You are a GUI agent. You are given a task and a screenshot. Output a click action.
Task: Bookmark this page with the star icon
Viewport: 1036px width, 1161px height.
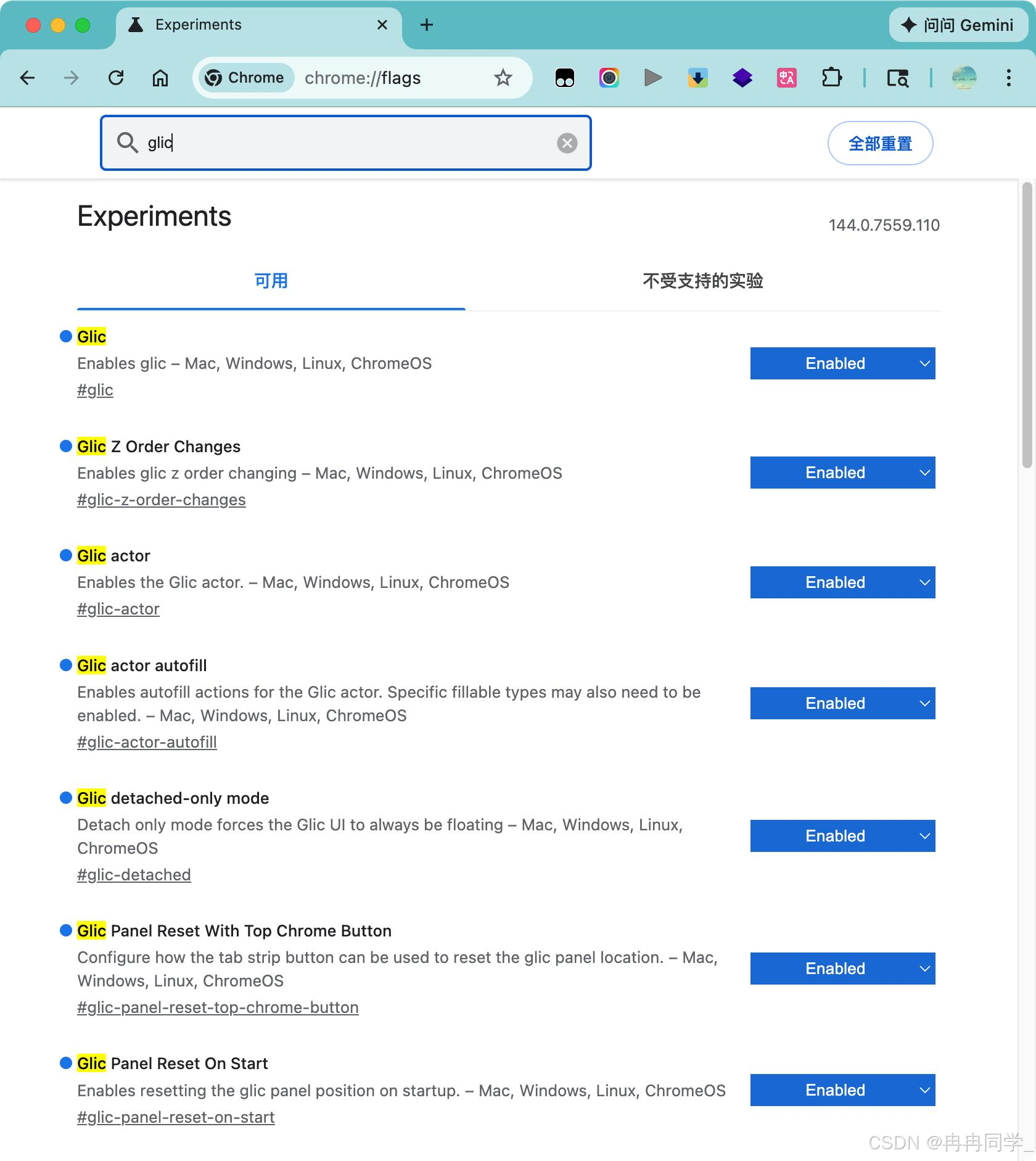[x=503, y=78]
